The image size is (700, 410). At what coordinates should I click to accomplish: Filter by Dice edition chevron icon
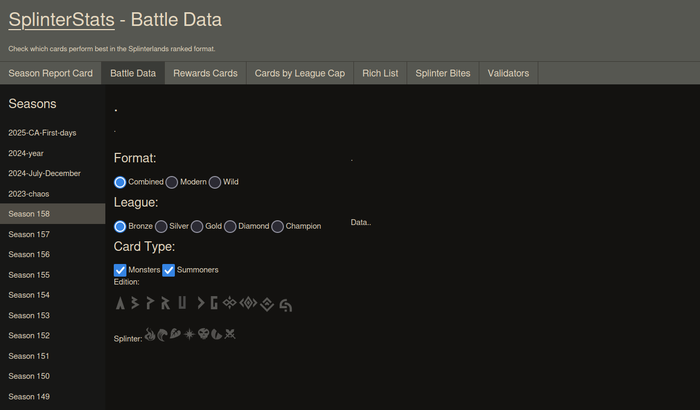tap(201, 303)
